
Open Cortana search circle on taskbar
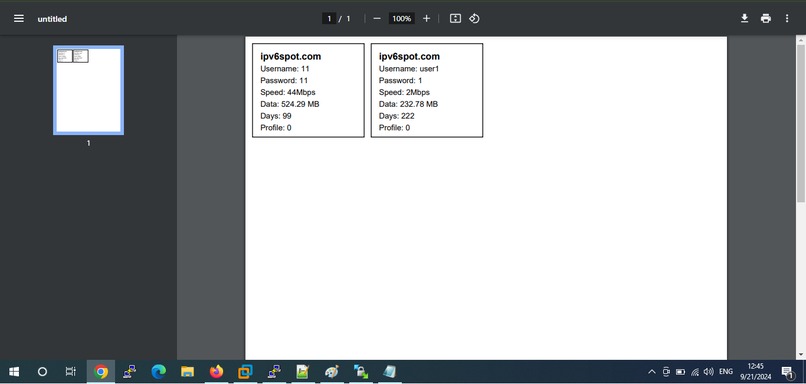(43, 371)
